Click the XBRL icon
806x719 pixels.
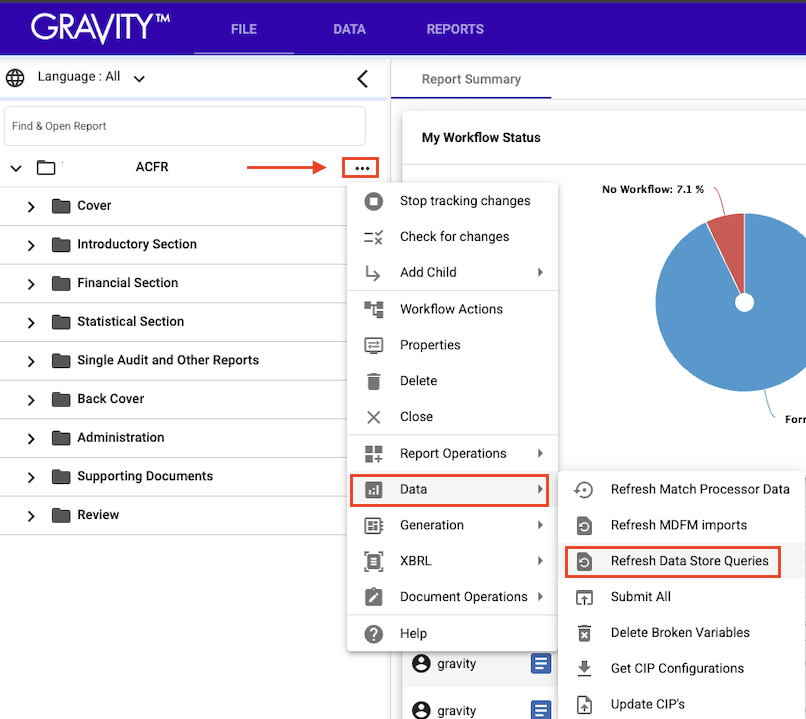click(x=374, y=561)
